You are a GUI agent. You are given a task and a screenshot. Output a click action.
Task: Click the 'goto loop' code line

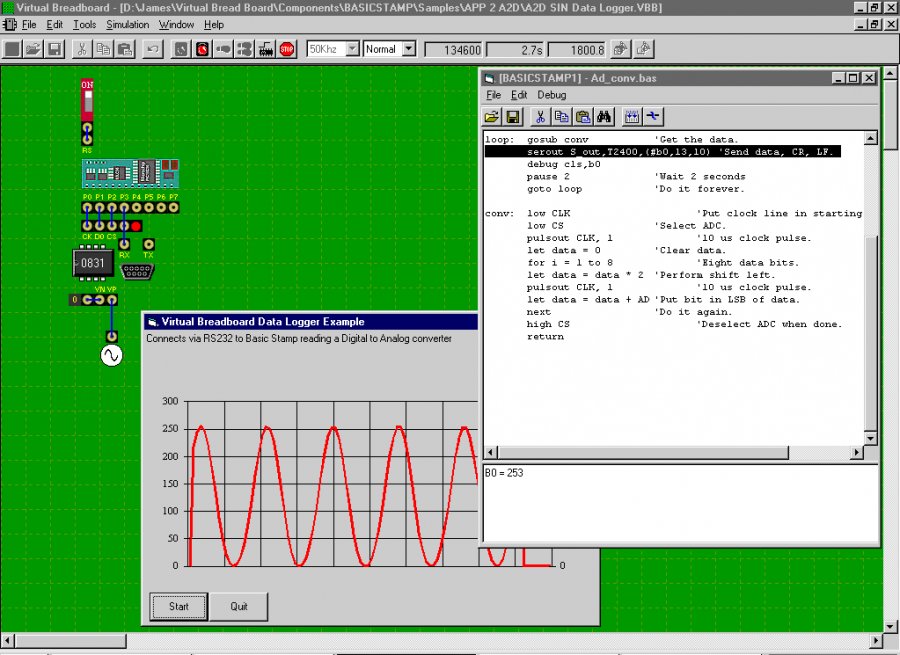tap(554, 189)
